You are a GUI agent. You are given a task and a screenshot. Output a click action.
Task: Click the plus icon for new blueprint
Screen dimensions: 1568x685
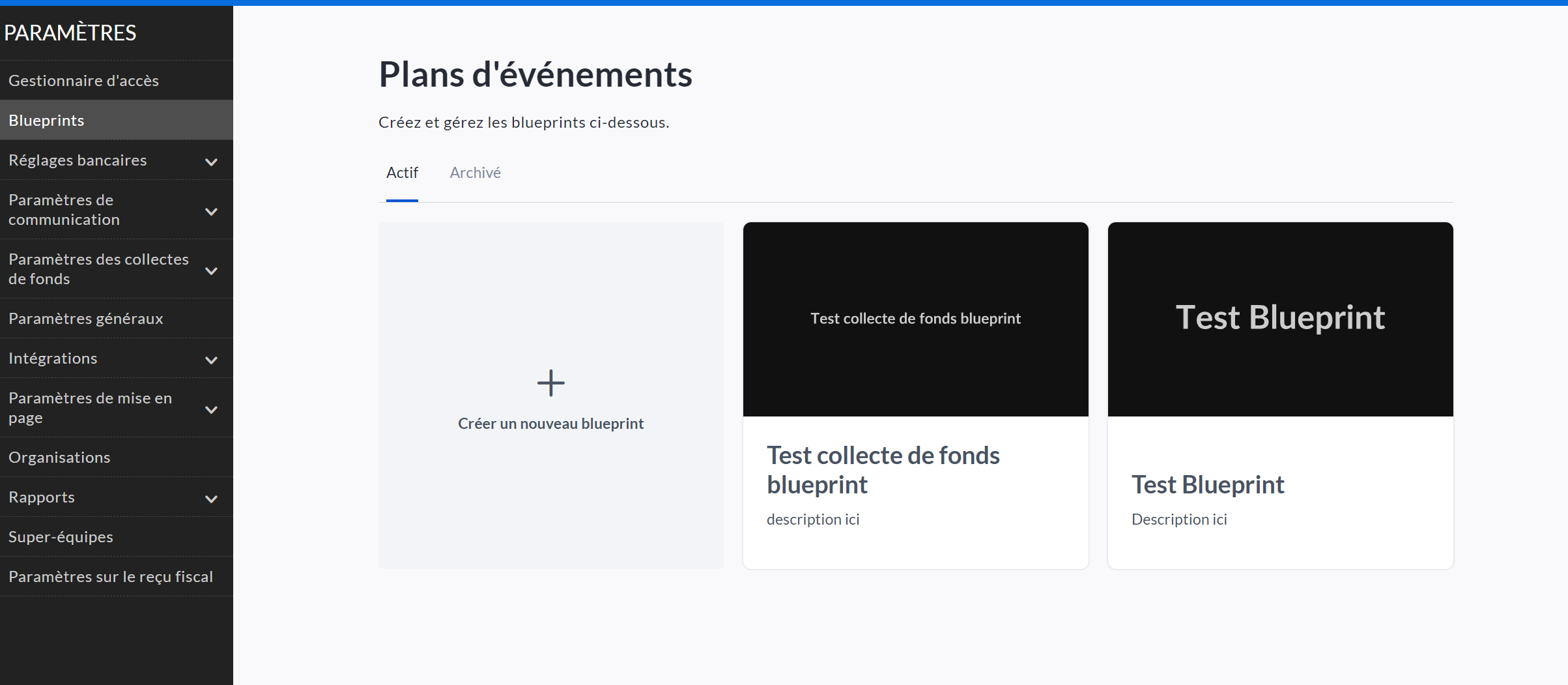click(550, 383)
